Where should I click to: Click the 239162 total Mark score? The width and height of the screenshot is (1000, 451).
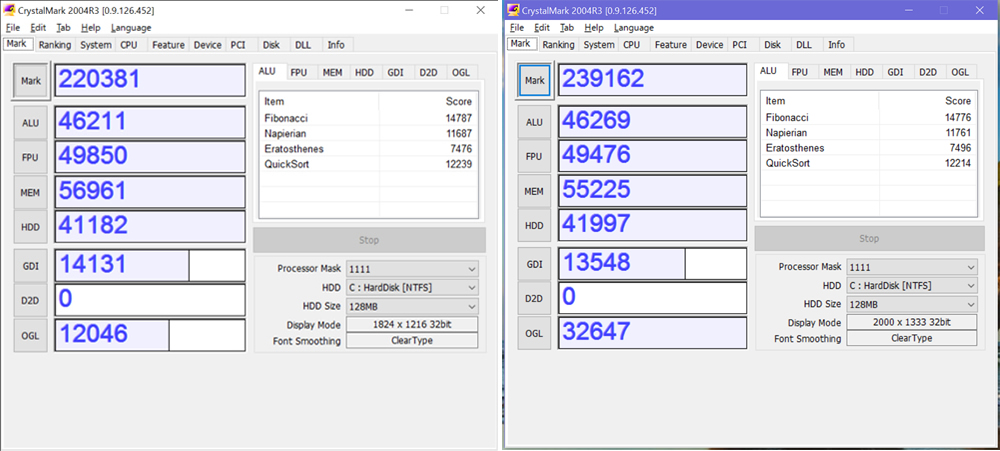(x=652, y=80)
